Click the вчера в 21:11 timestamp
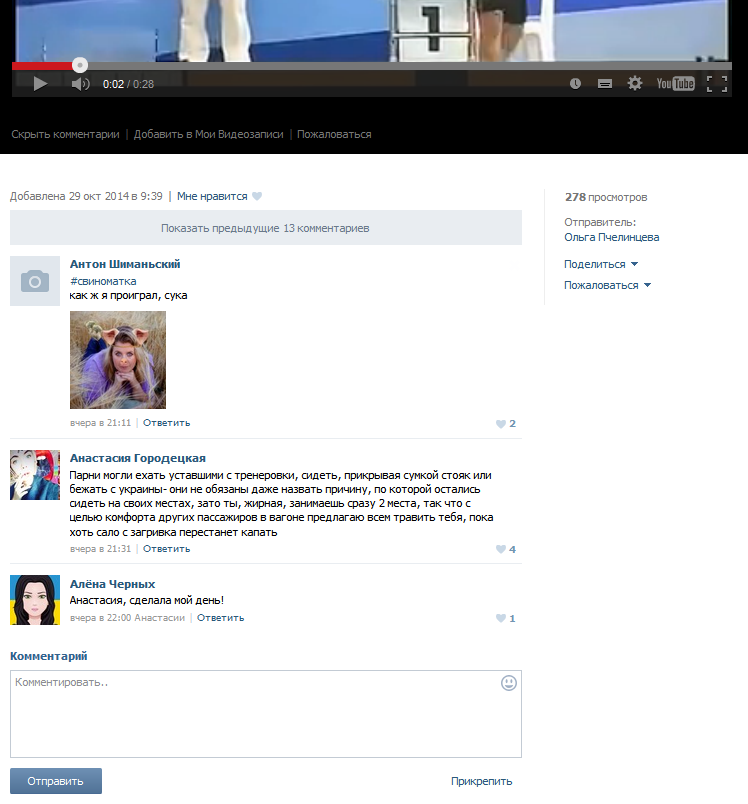The height and width of the screenshot is (804, 748). pyautogui.click(x=100, y=423)
